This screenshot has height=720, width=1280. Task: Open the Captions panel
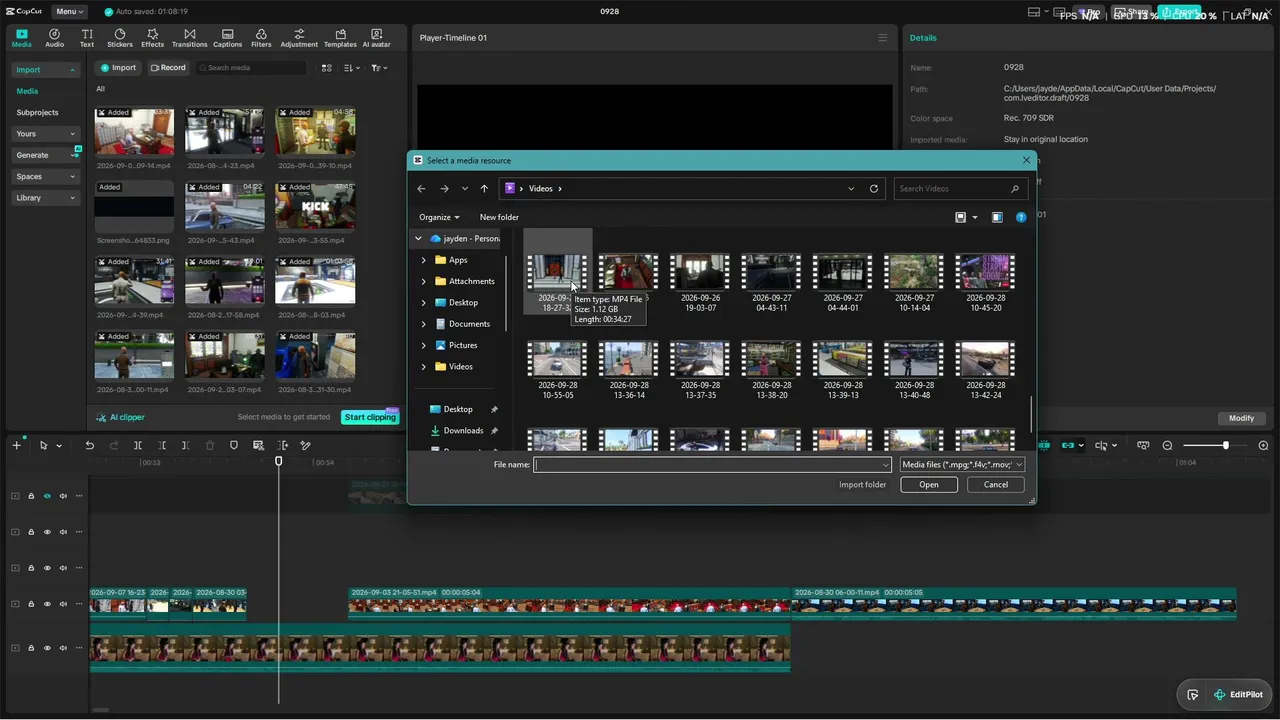227,38
